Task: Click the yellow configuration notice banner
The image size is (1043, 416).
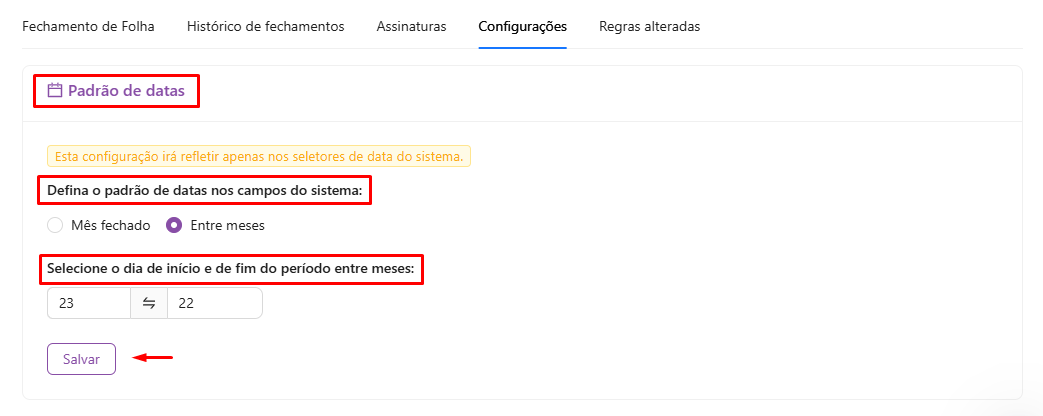Action: (x=258, y=156)
